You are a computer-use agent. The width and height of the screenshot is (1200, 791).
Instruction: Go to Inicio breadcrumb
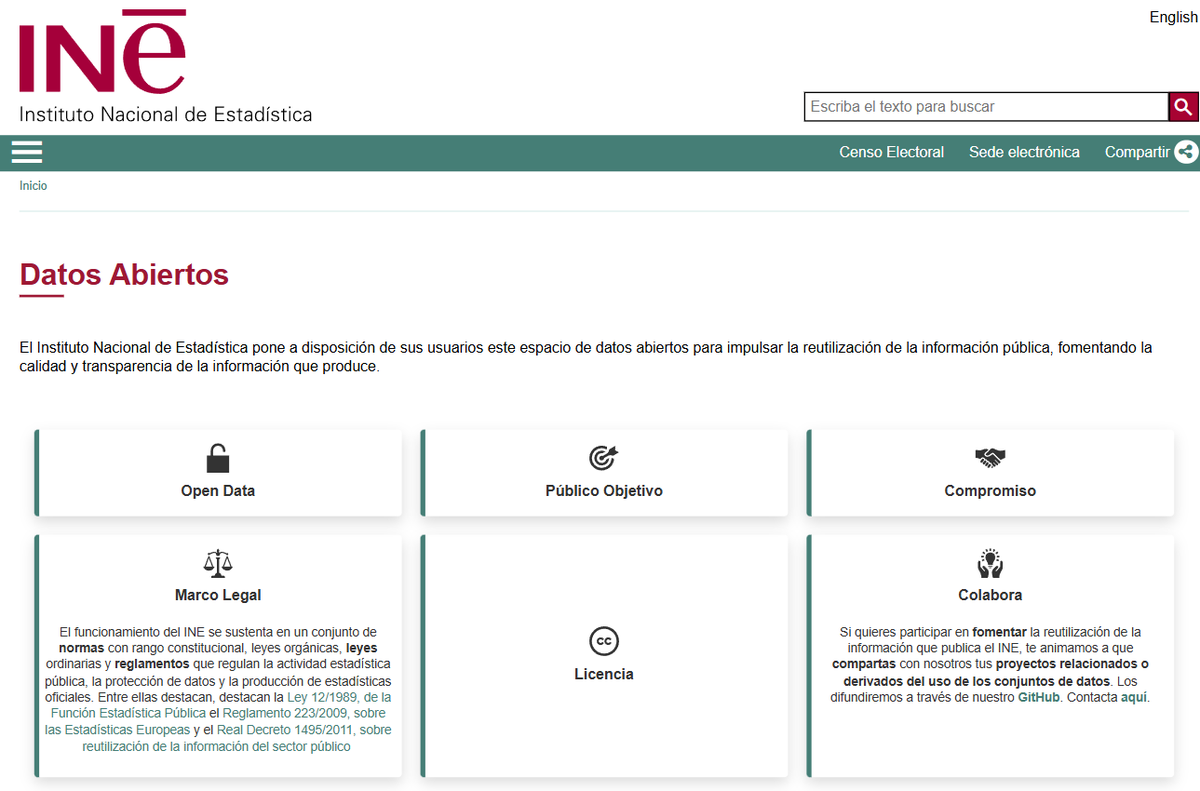click(x=33, y=186)
